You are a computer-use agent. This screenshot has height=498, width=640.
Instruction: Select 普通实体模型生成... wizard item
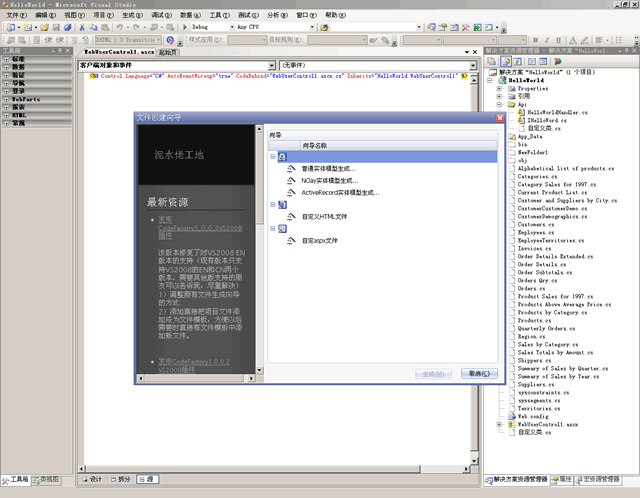coord(328,169)
